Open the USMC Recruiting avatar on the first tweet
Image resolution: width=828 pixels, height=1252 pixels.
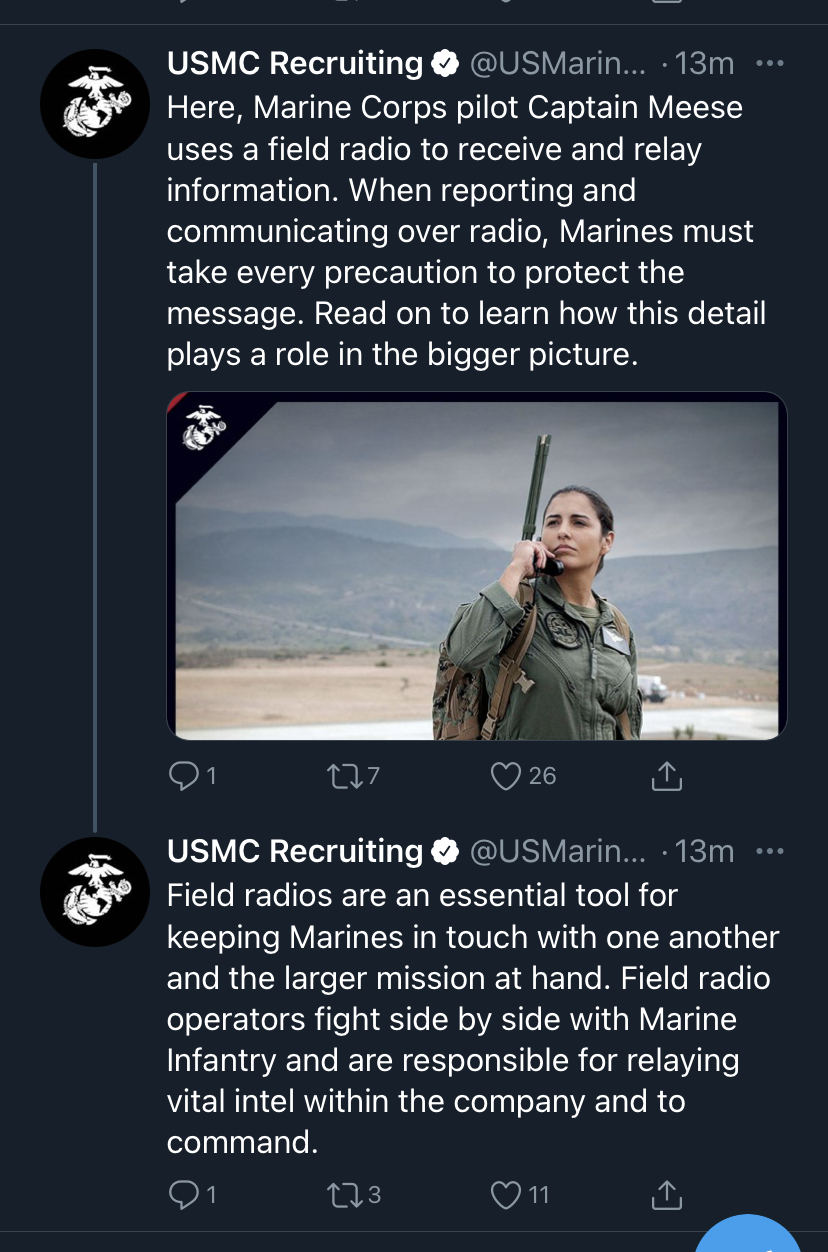click(94, 104)
